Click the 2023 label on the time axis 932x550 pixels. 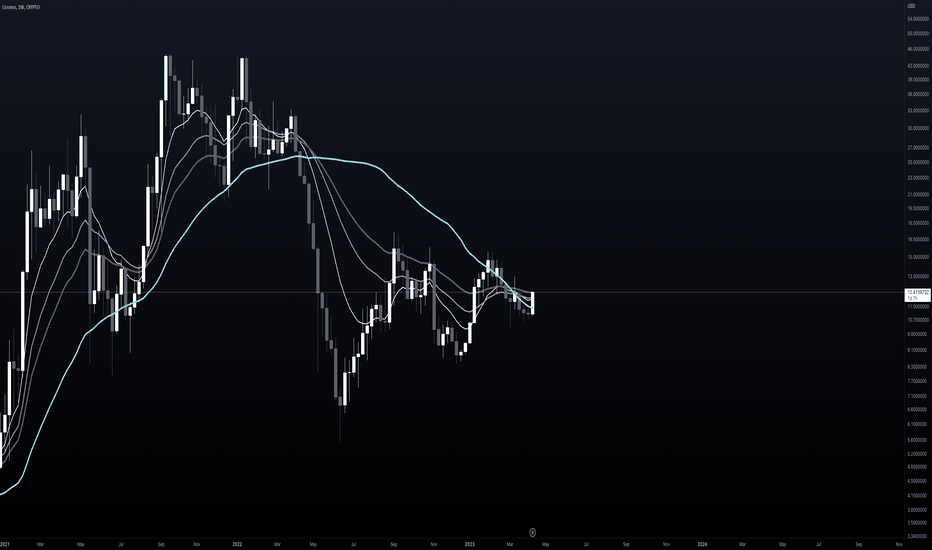click(470, 544)
